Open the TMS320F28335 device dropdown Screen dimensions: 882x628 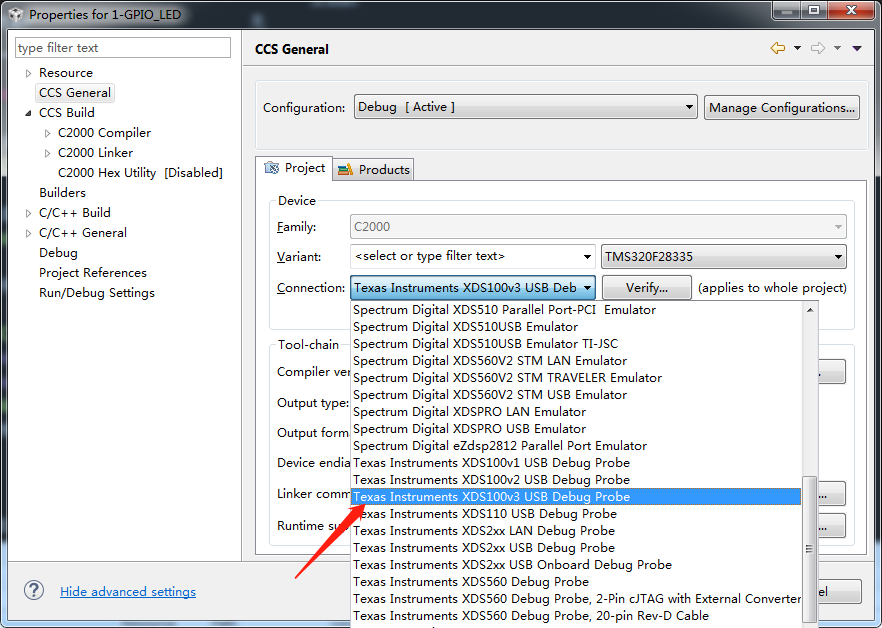(x=723, y=257)
